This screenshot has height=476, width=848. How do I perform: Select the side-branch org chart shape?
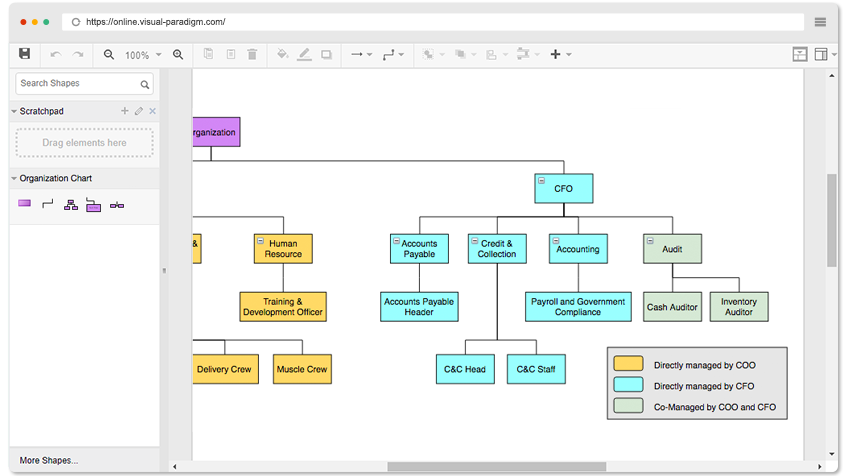pyautogui.click(x=94, y=205)
